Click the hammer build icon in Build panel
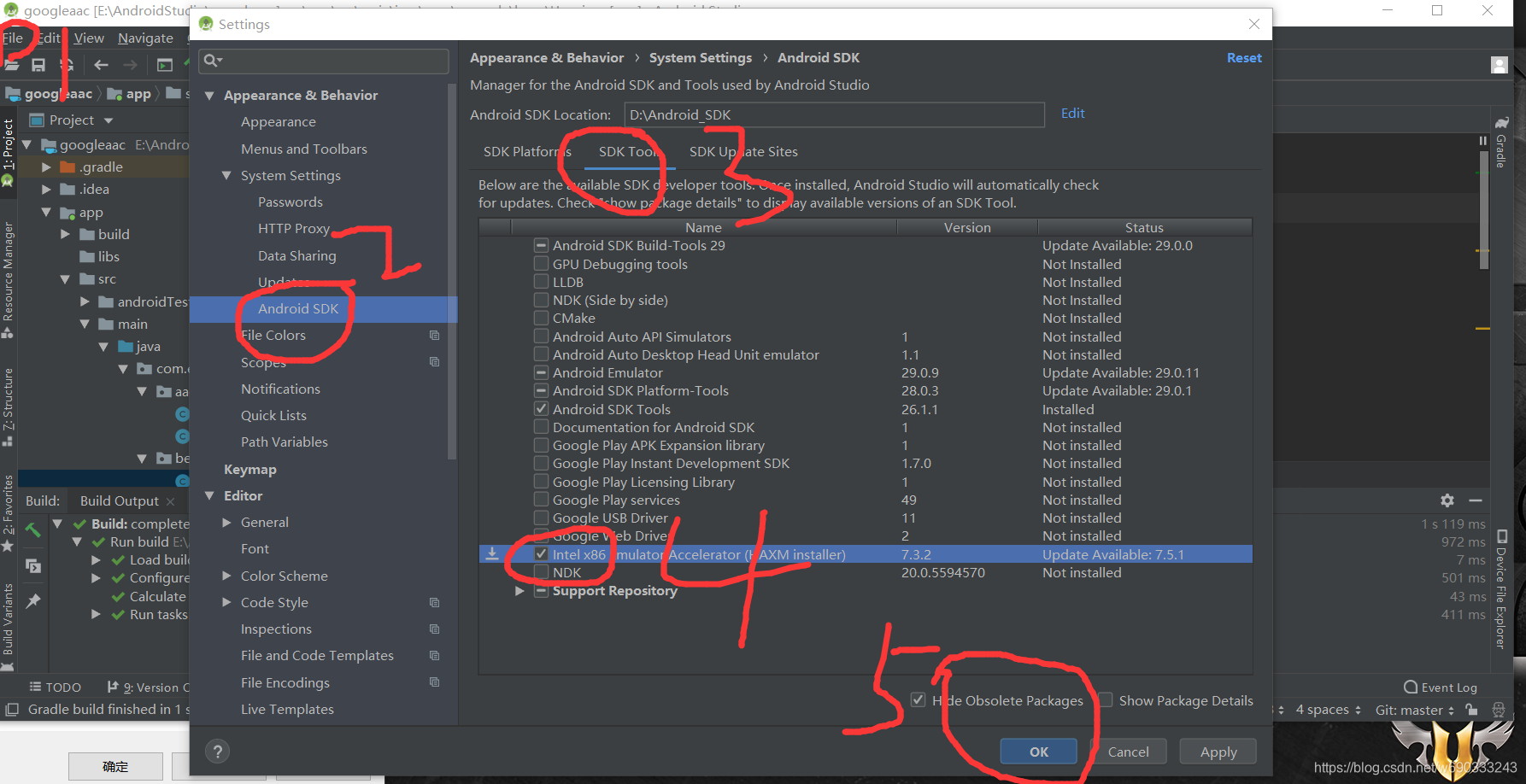Viewport: 1526px width, 784px height. [33, 529]
